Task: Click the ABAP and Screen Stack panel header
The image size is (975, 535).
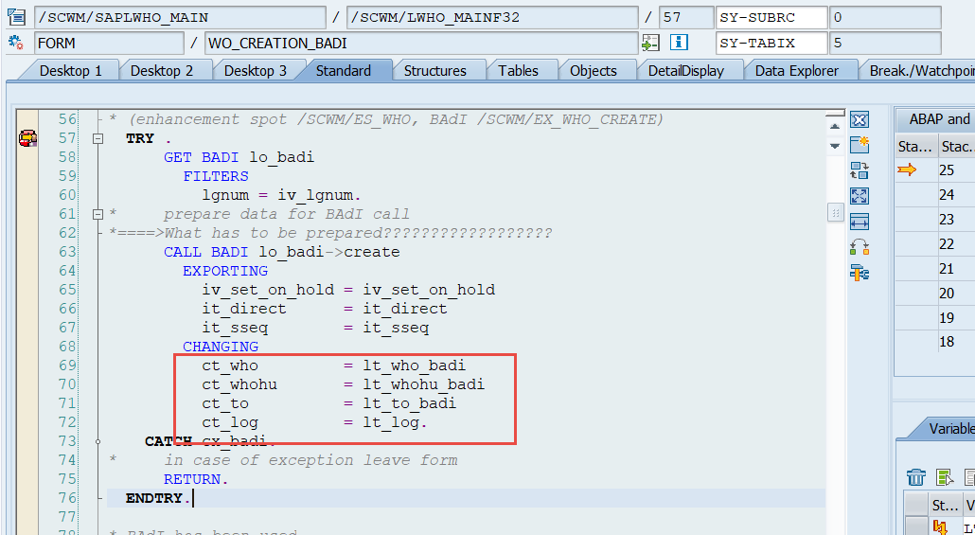Action: coord(935,119)
